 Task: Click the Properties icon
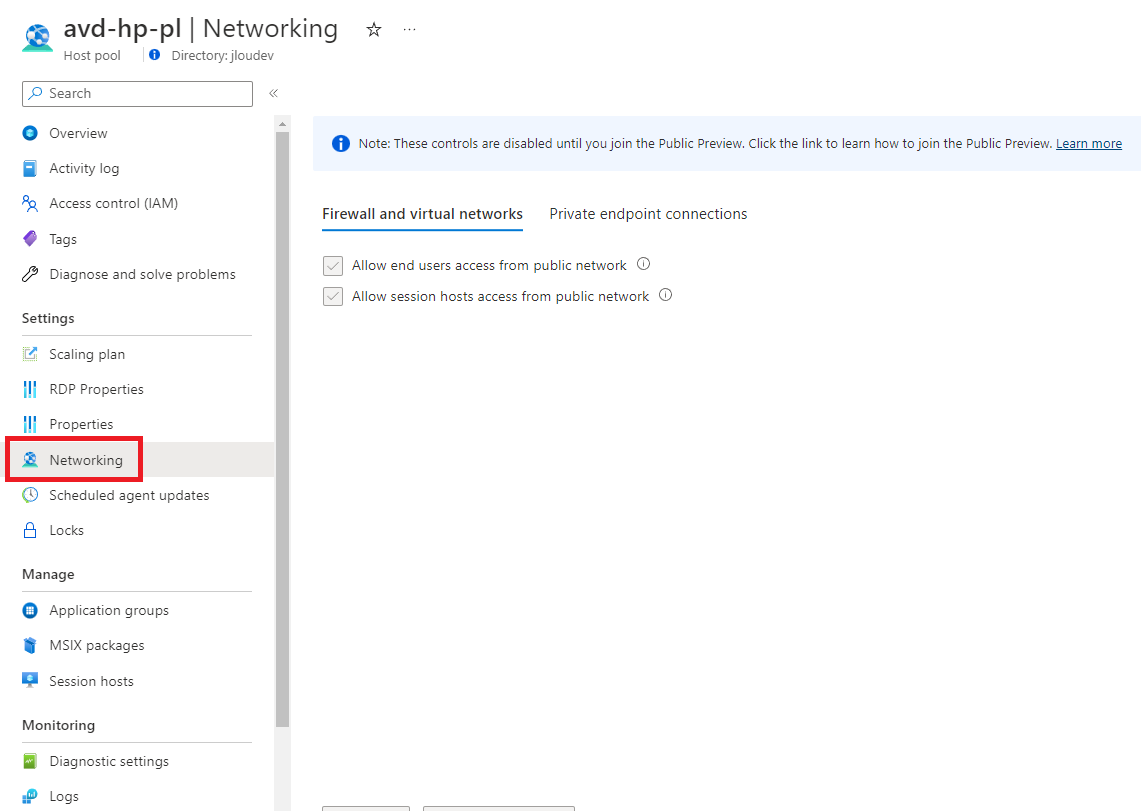(30, 424)
